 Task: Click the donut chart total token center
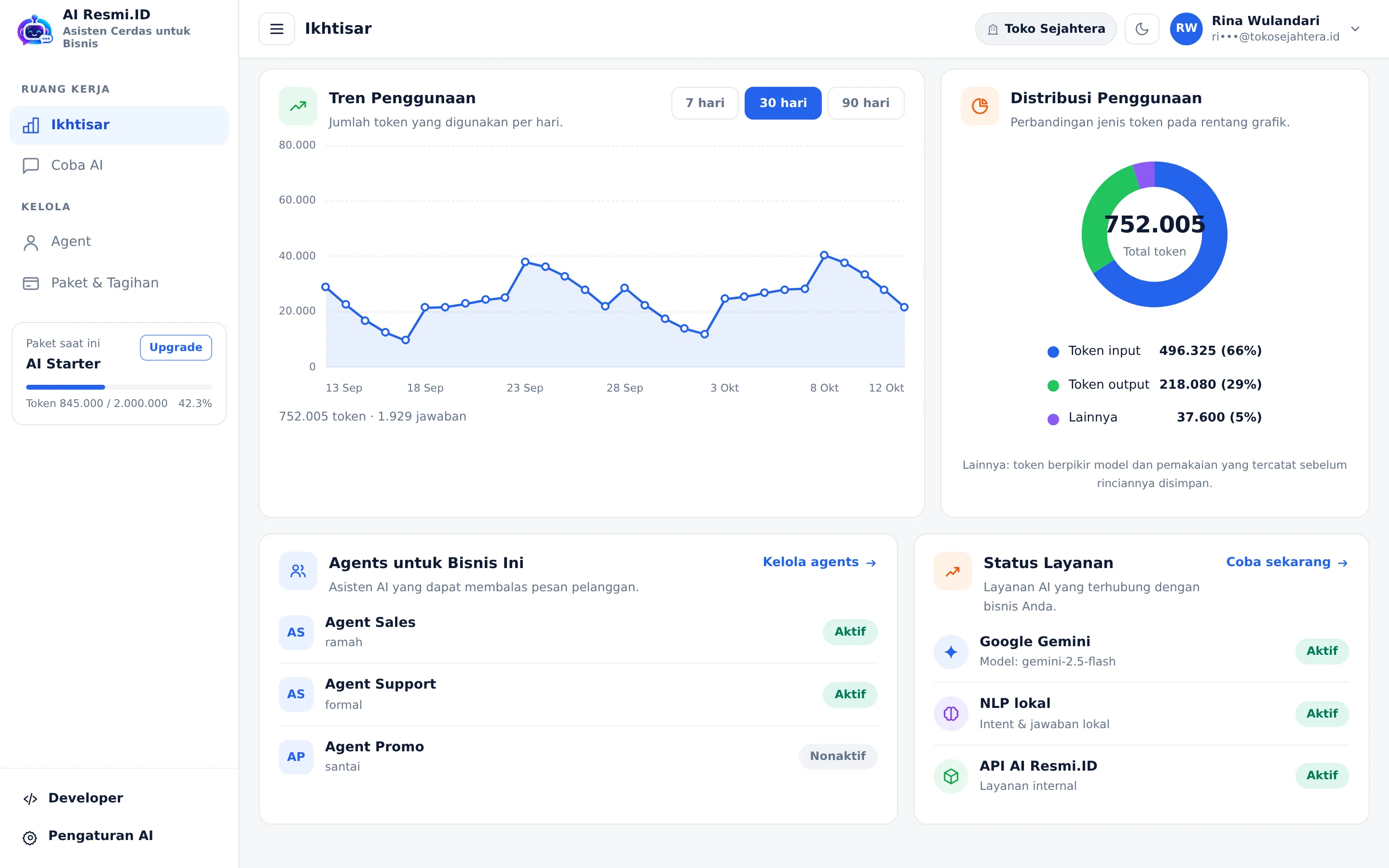[1154, 234]
